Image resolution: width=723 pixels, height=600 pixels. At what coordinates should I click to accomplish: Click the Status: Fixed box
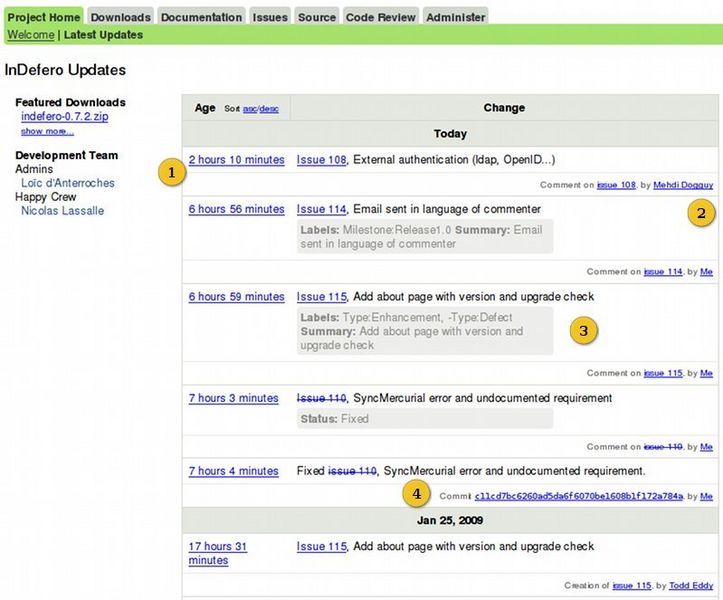pos(425,419)
